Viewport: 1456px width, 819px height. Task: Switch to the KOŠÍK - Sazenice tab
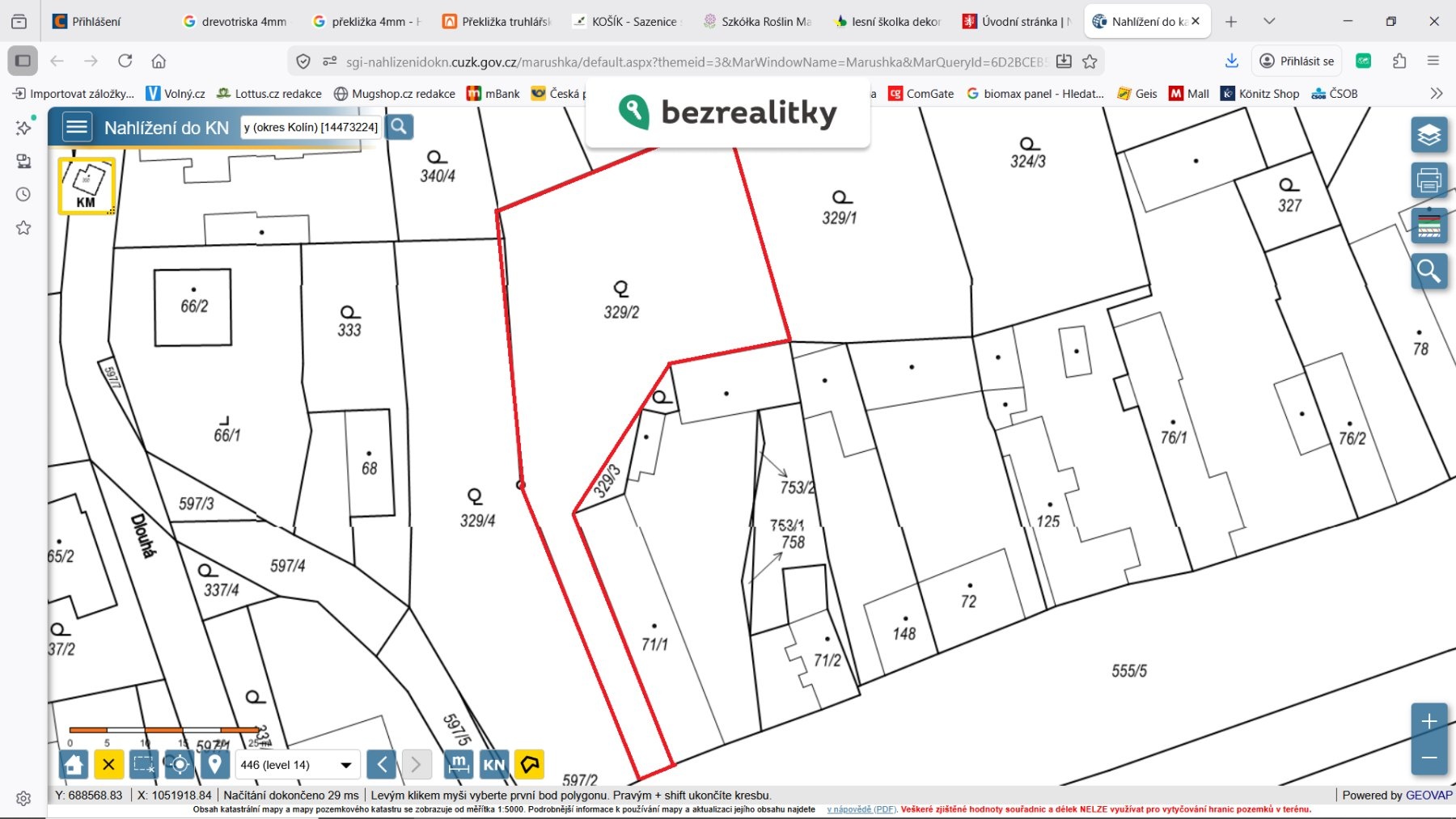(x=627, y=22)
